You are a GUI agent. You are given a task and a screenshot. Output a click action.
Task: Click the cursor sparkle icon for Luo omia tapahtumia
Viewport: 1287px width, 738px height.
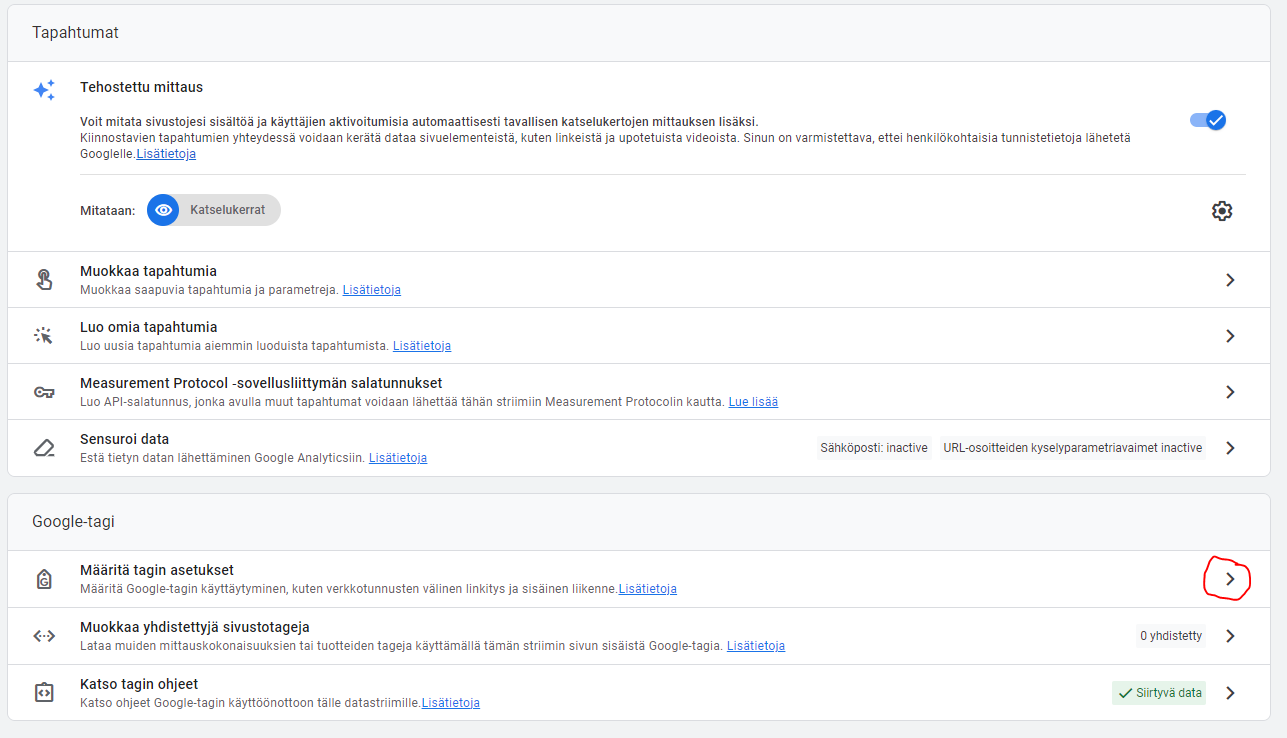tap(44, 336)
